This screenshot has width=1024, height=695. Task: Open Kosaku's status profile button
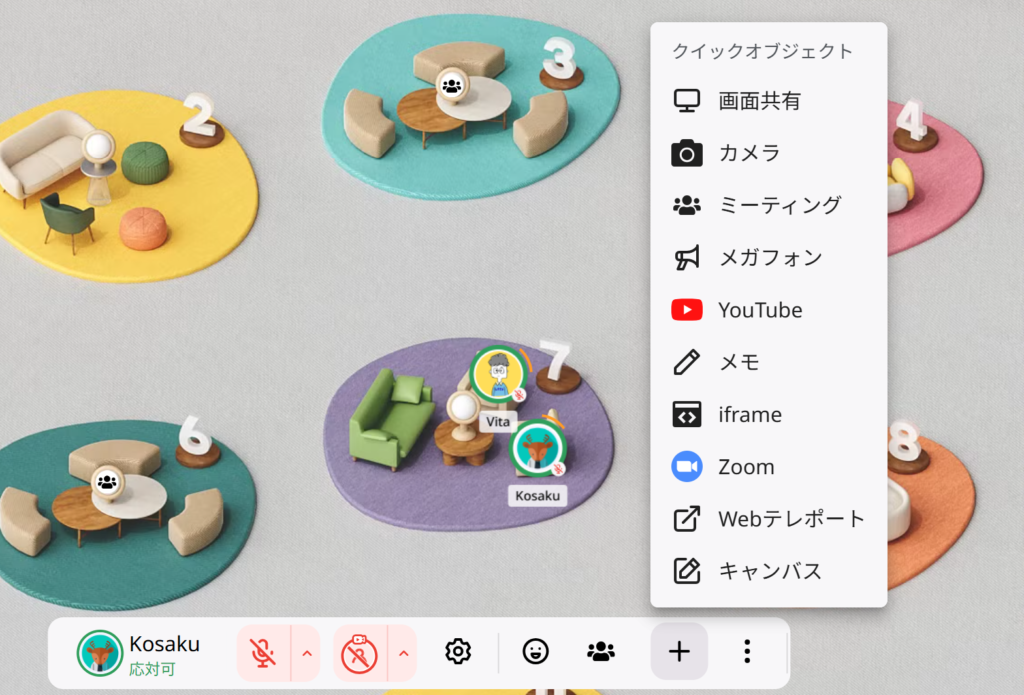(x=140, y=653)
